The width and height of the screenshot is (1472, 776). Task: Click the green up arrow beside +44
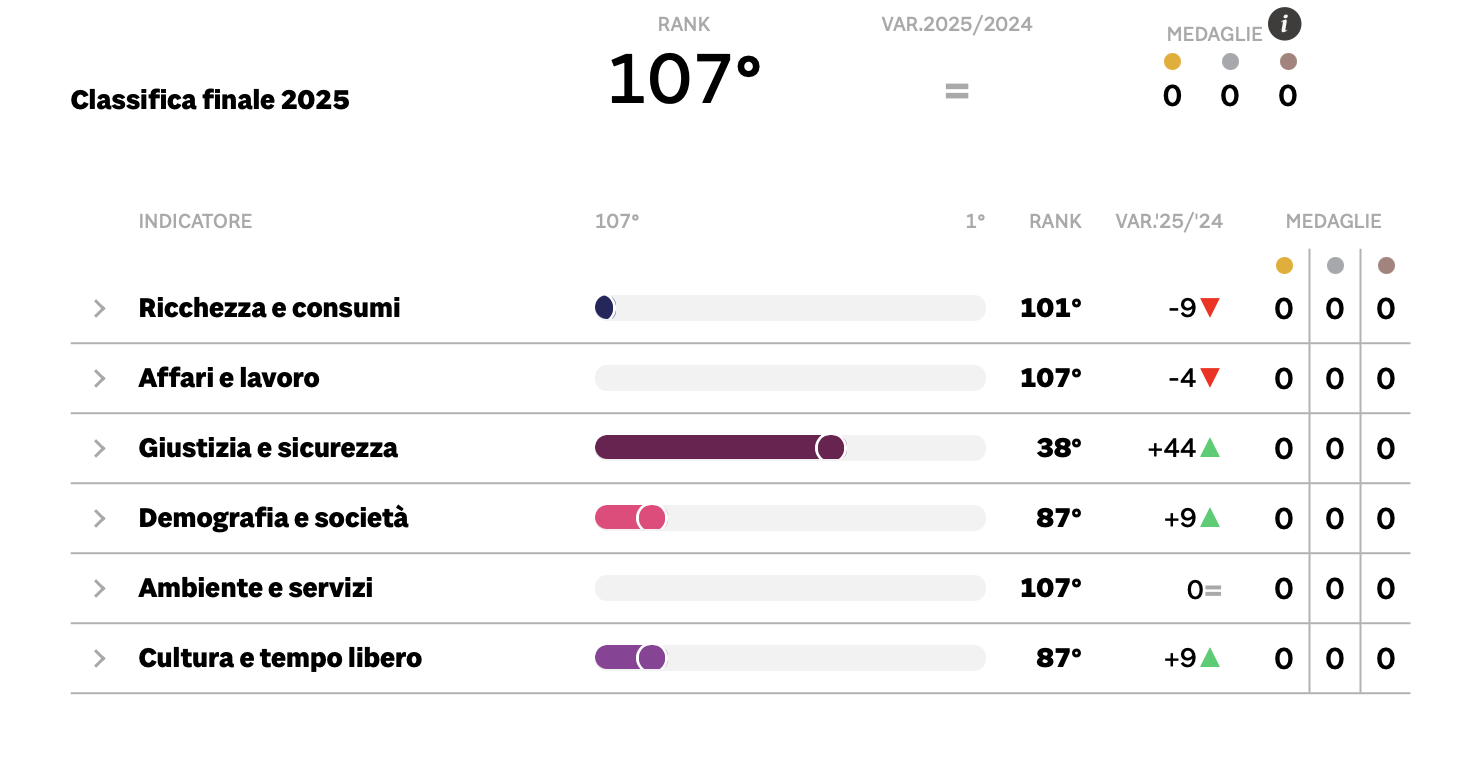coord(1210,448)
